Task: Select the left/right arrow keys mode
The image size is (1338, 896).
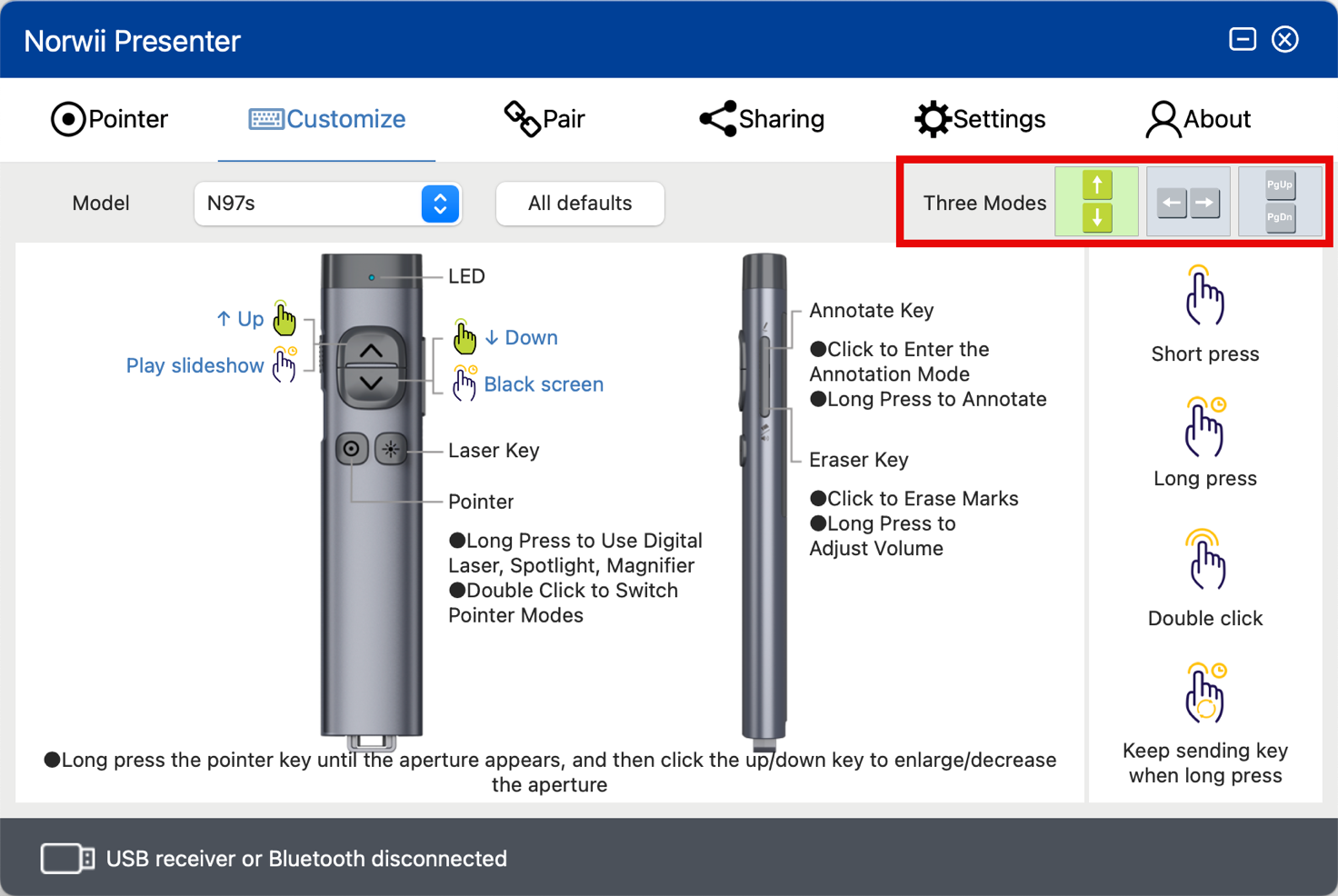Action: point(1188,202)
